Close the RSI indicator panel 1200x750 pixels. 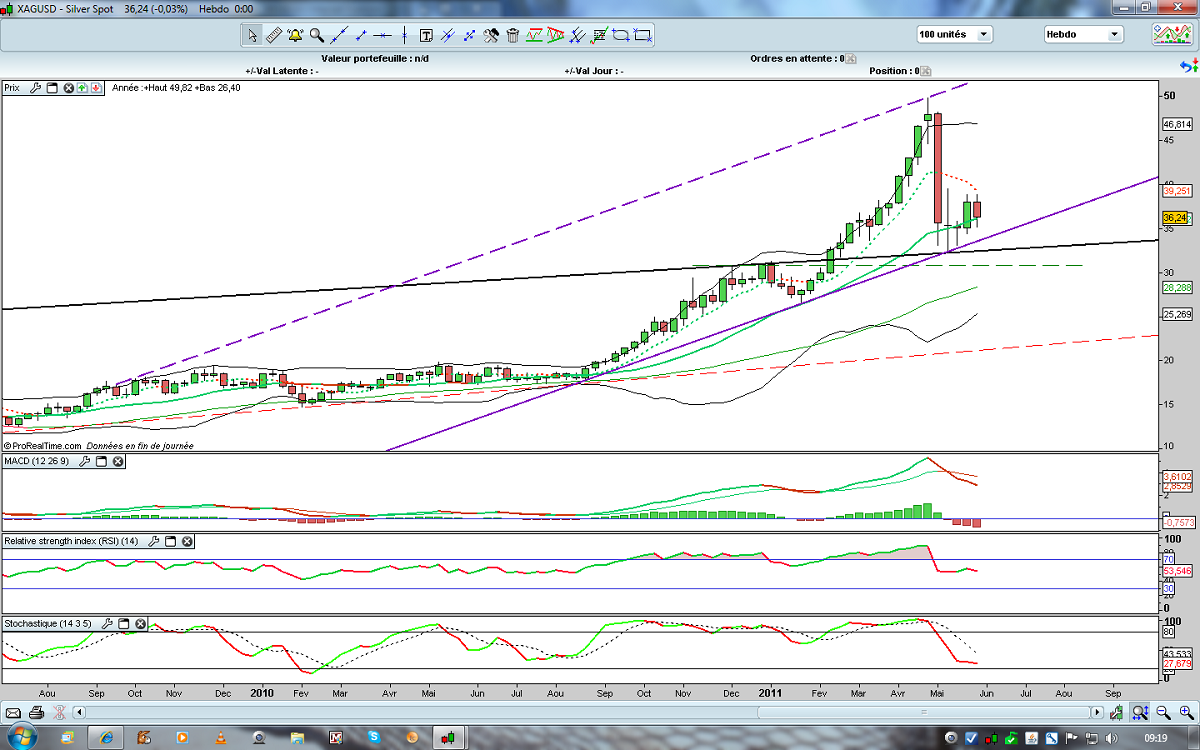pos(187,541)
